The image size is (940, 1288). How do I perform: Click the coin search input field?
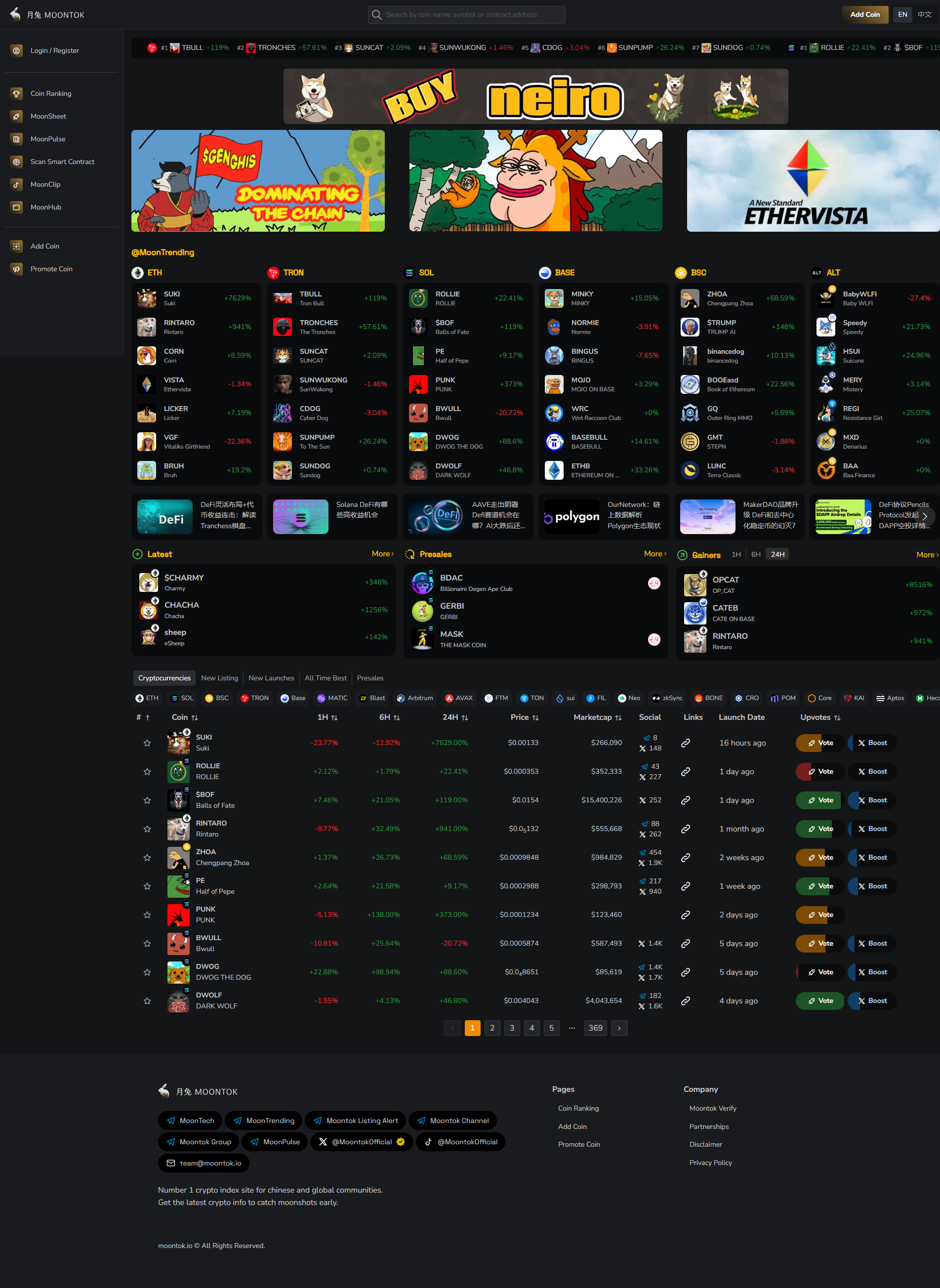pos(472,15)
